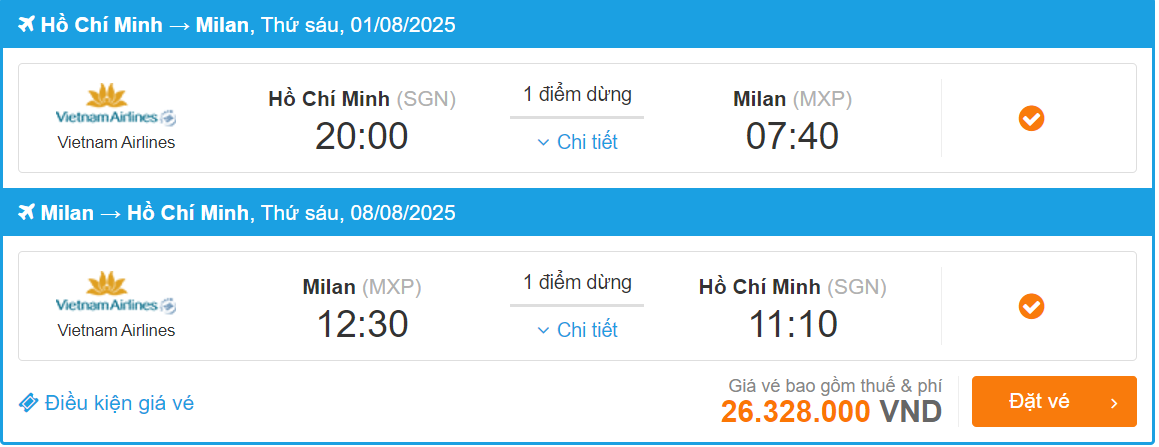Click the 07:40 arrival time in Milan
The image size is (1159, 447).
[792, 136]
